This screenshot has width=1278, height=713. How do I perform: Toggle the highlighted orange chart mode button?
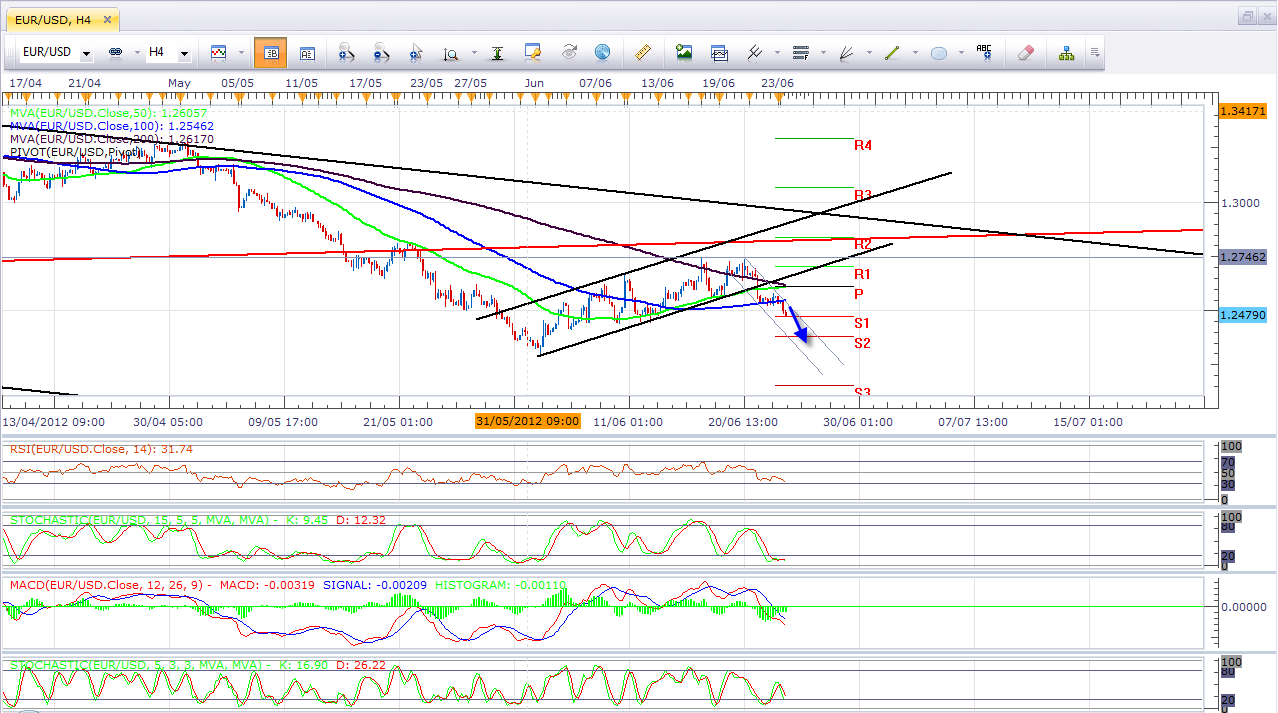[x=270, y=52]
